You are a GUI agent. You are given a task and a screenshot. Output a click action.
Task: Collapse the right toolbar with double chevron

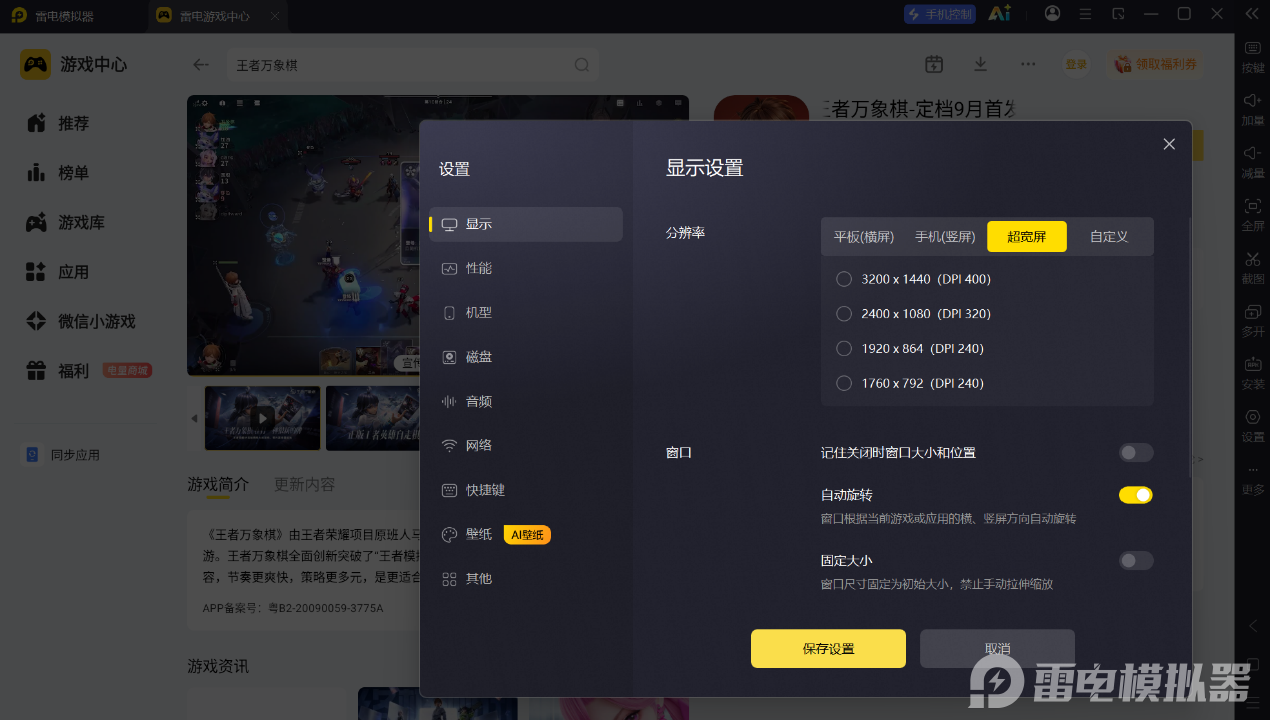(1252, 13)
